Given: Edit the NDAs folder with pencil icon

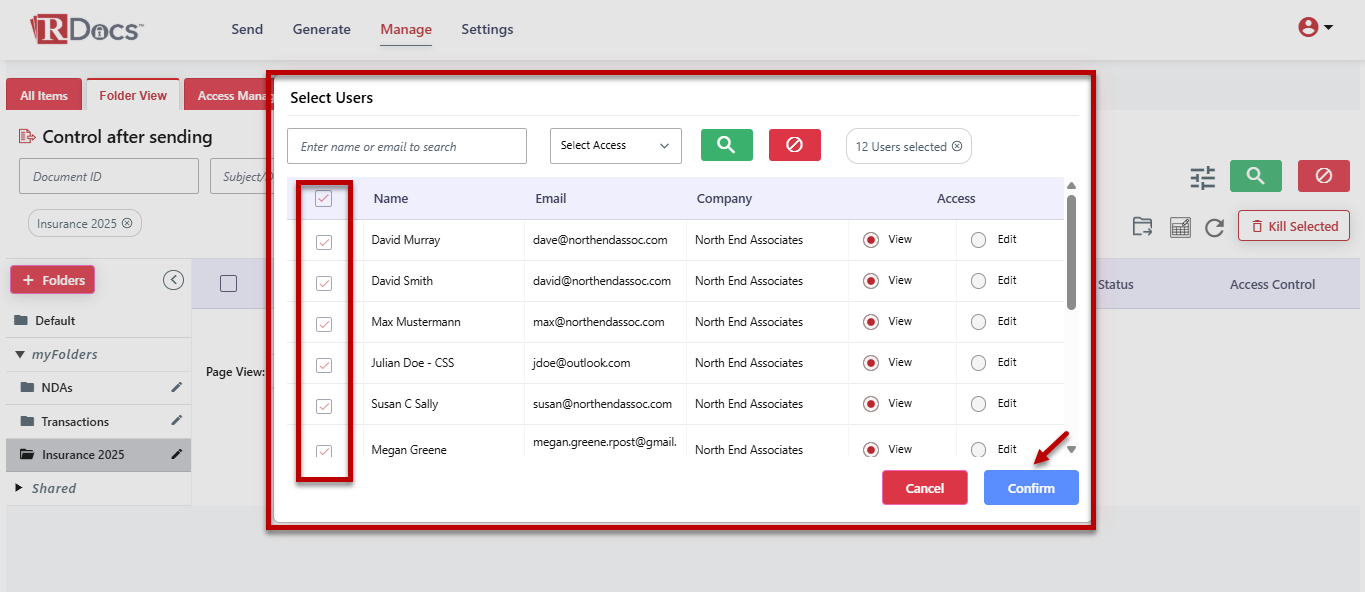Looking at the screenshot, I should [x=177, y=387].
